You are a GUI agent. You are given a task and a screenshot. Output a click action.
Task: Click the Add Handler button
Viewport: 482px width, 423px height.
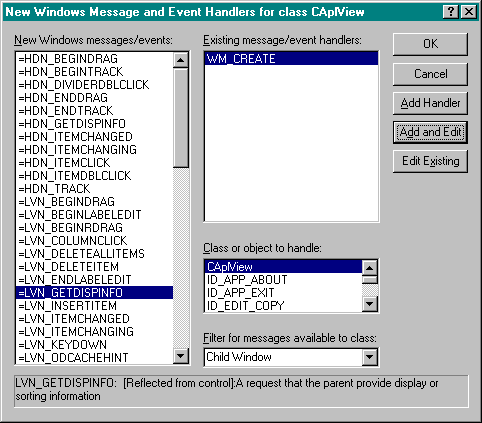430,103
